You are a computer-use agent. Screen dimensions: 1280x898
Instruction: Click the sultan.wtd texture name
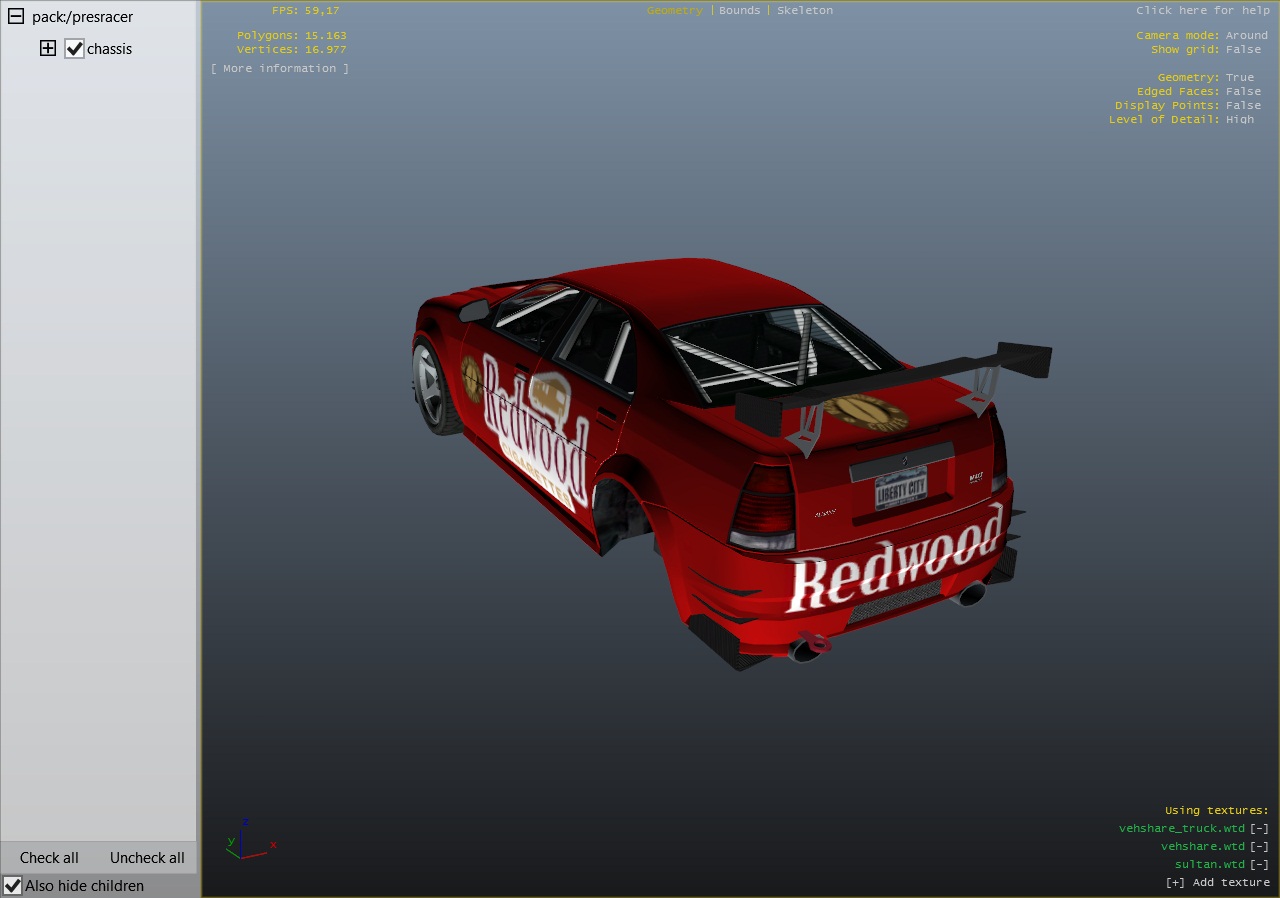(x=1210, y=864)
